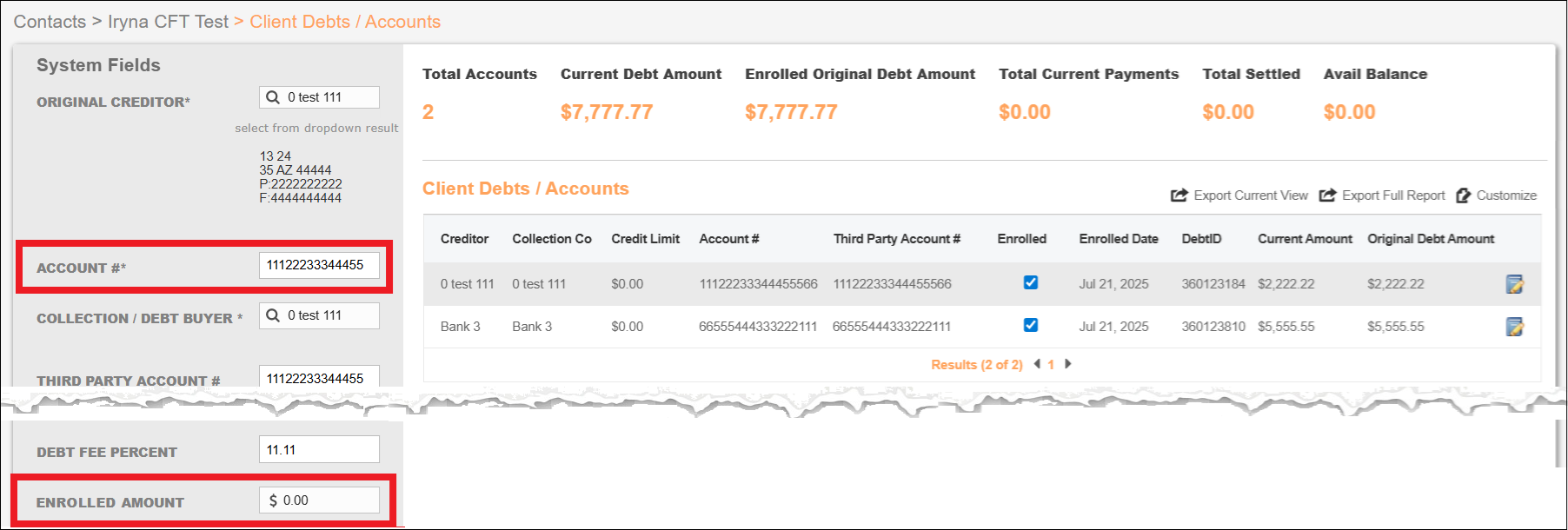1568x530 pixels.
Task: Click the Debt Fee Percent field
Action: click(x=319, y=449)
